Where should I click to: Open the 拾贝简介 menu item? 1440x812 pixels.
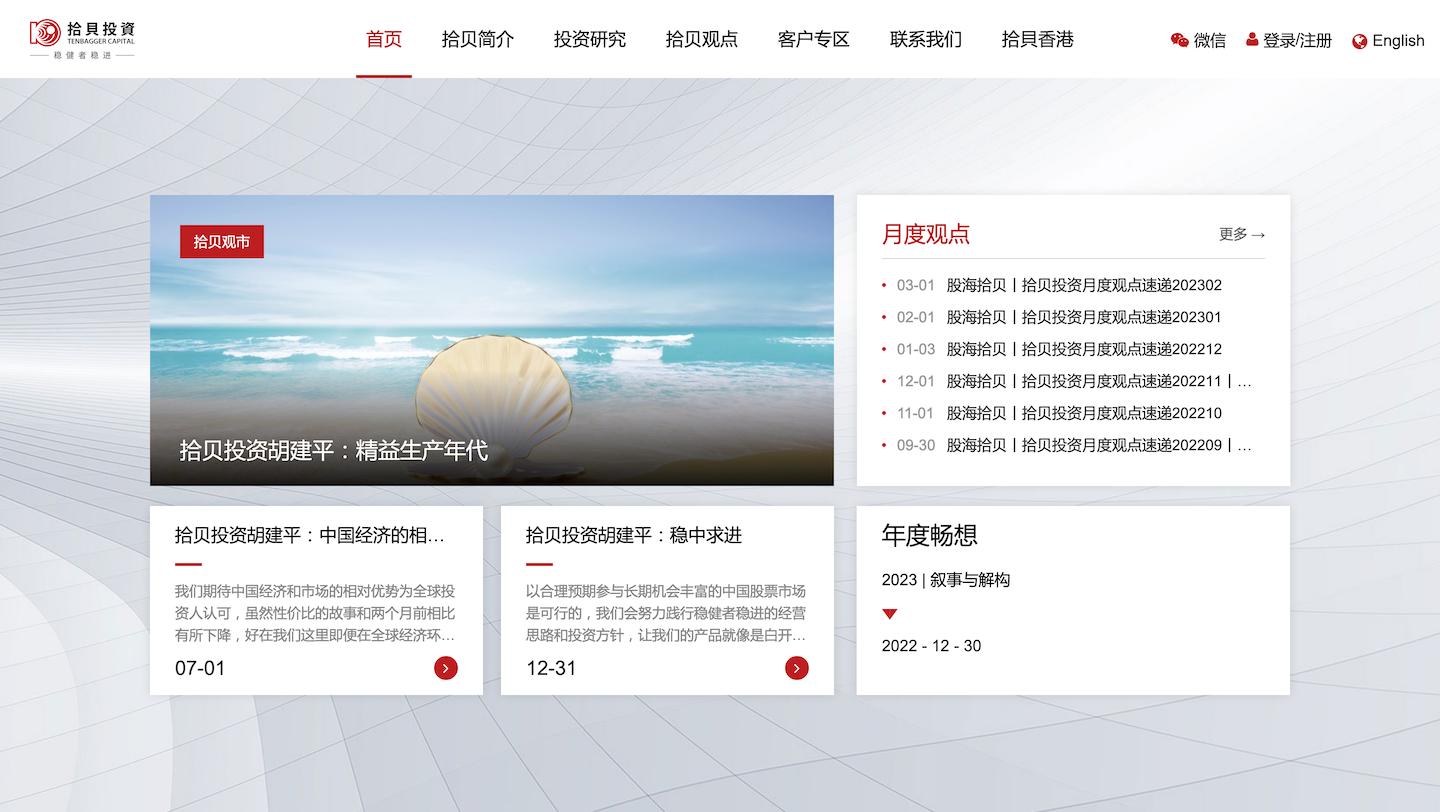tap(478, 39)
